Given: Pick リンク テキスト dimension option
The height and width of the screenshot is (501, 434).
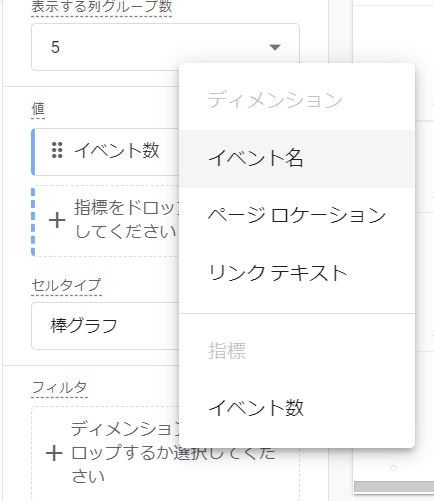Looking at the screenshot, I should 297,273.
